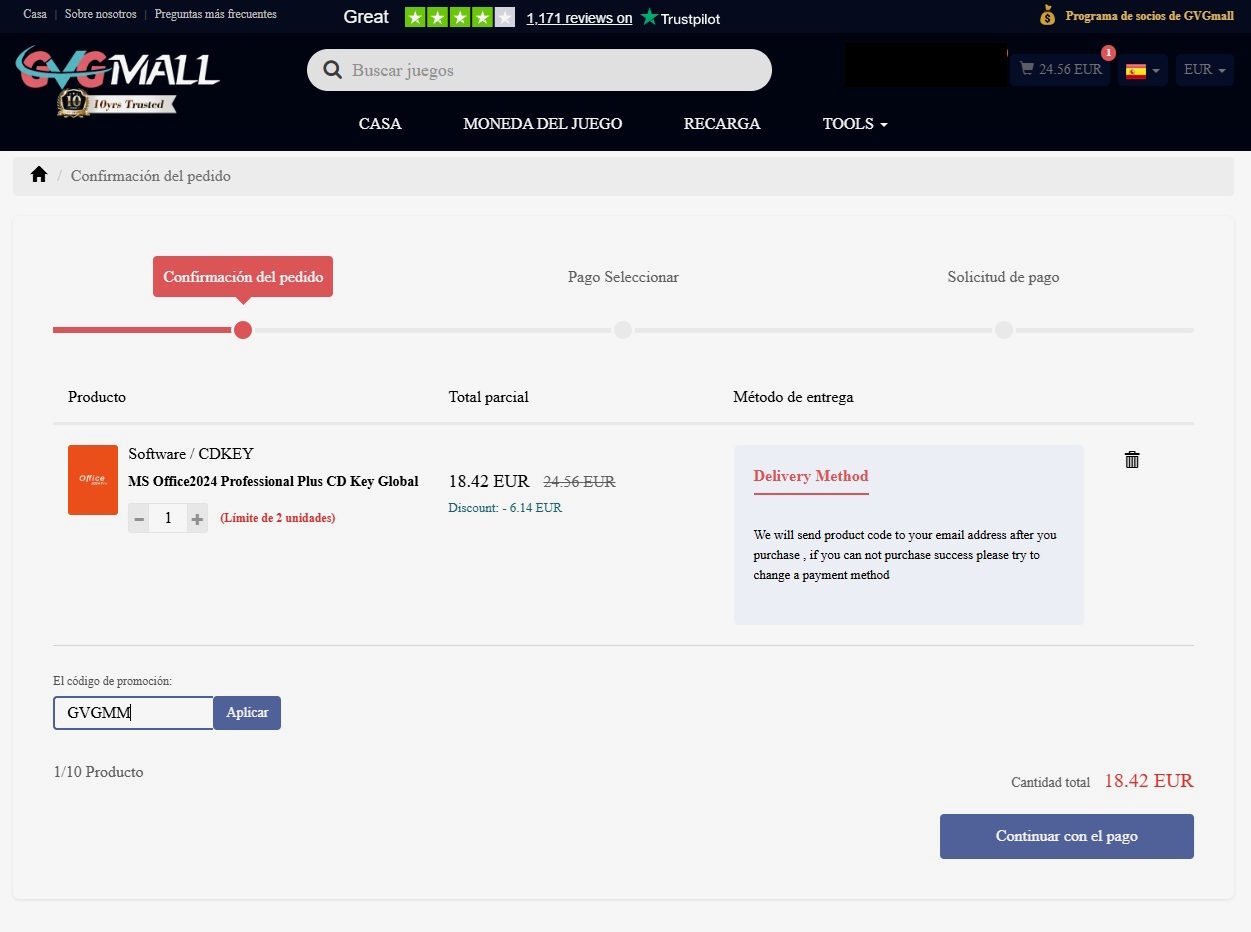Open MONEDA DEL JUEGO menu item
Image resolution: width=1251 pixels, height=932 pixels.
(543, 124)
